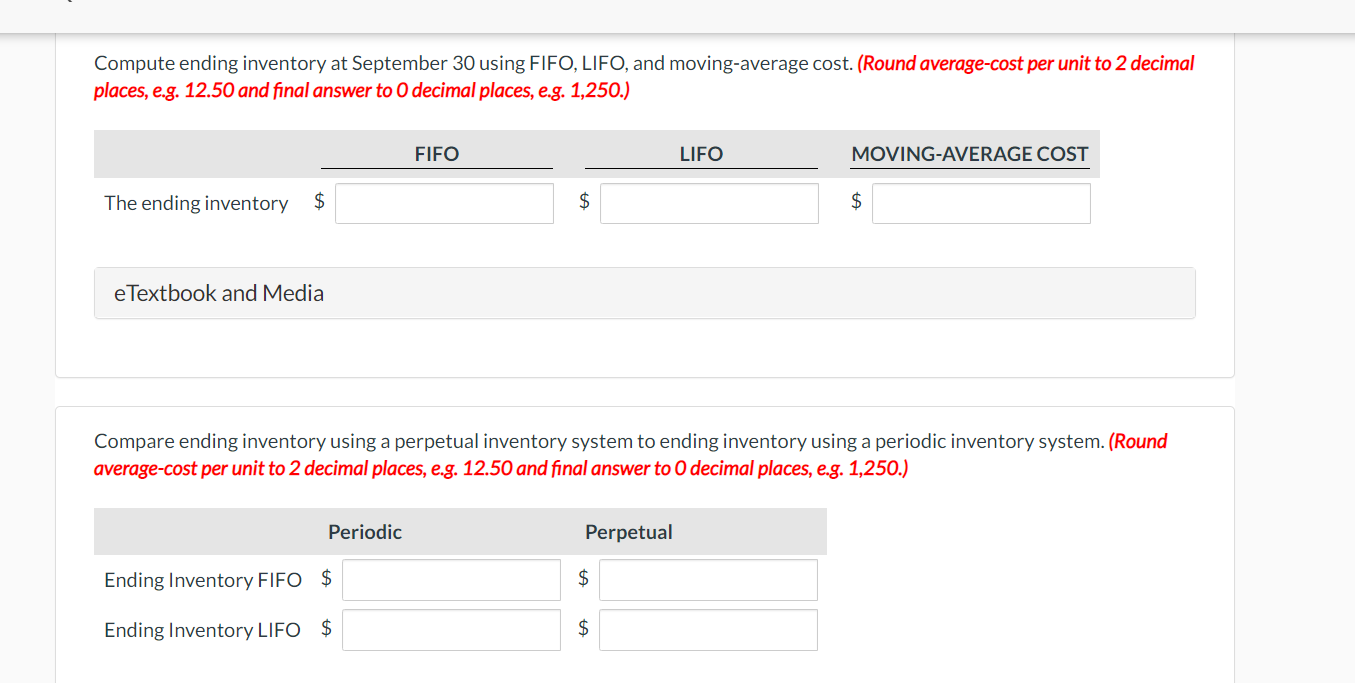Click the MOVING-AVERAGE COST column header
The height and width of the screenshot is (683, 1355).
coord(969,153)
